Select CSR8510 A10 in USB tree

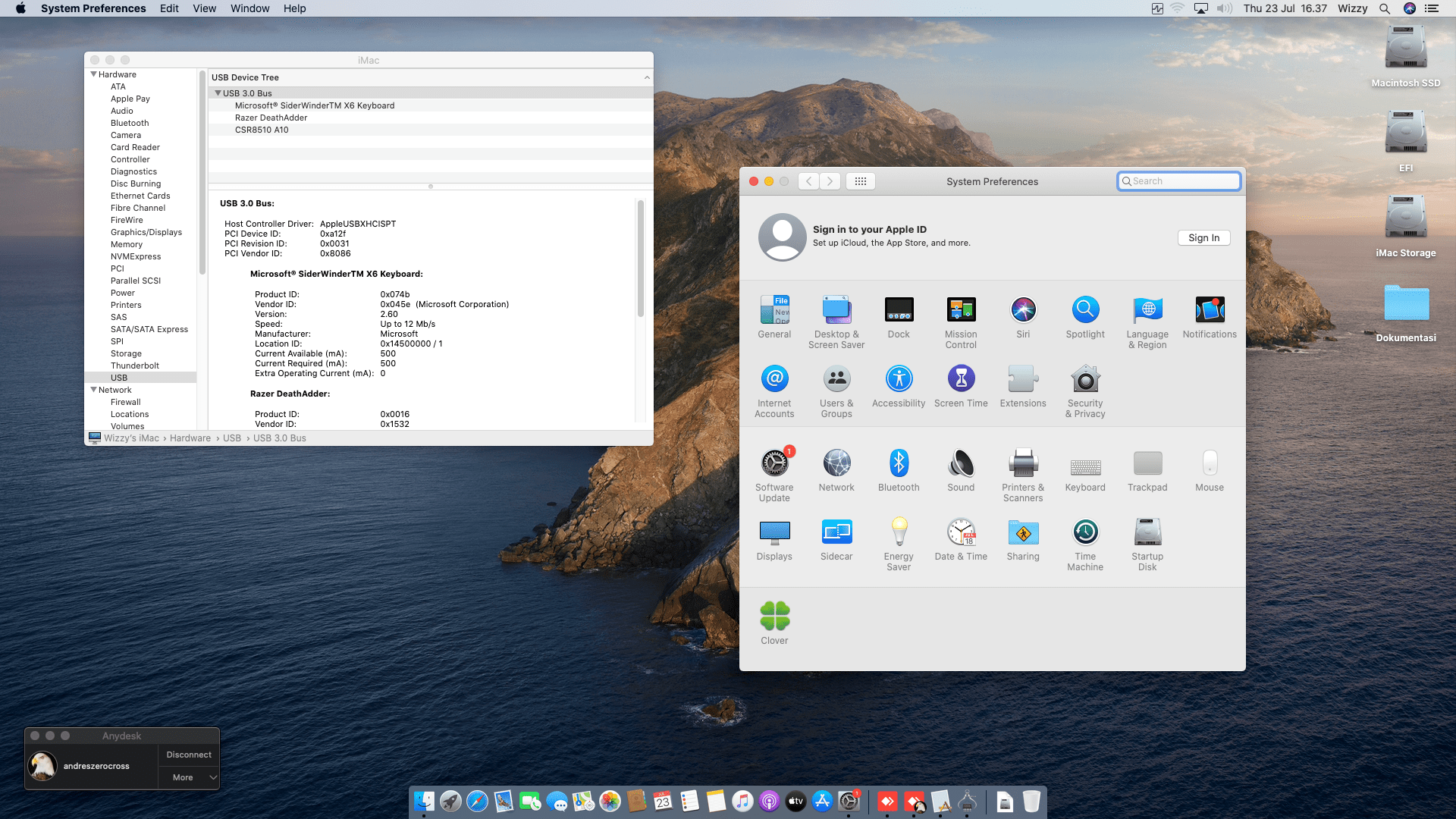430,130
